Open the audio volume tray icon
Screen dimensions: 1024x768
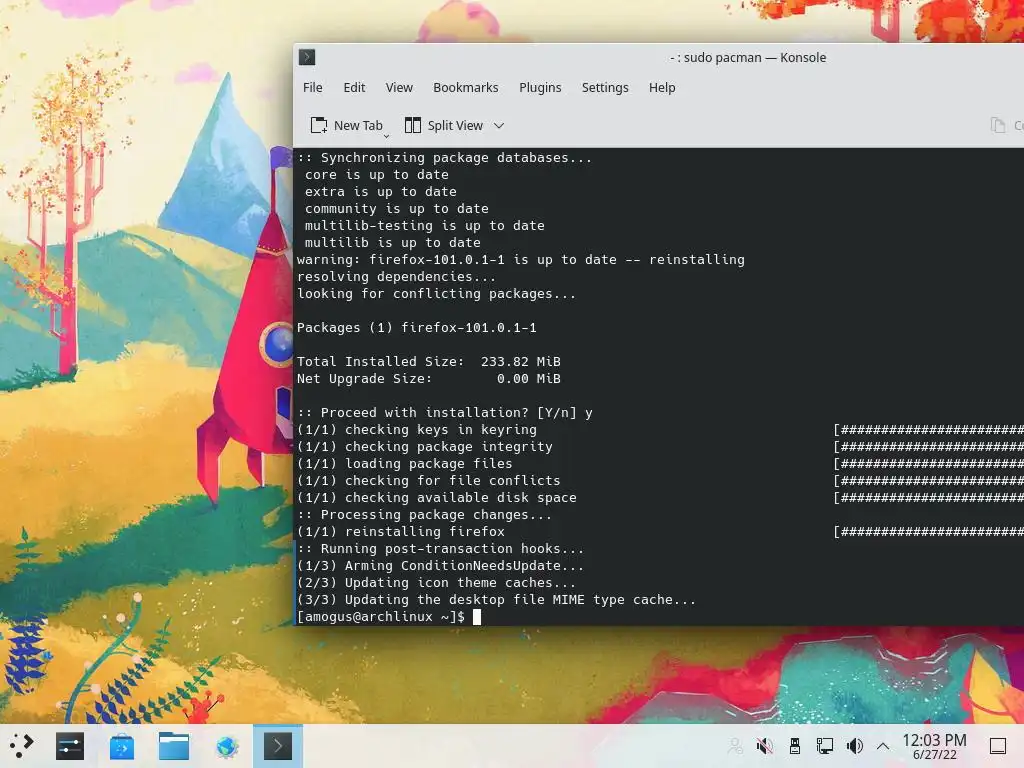(854, 746)
